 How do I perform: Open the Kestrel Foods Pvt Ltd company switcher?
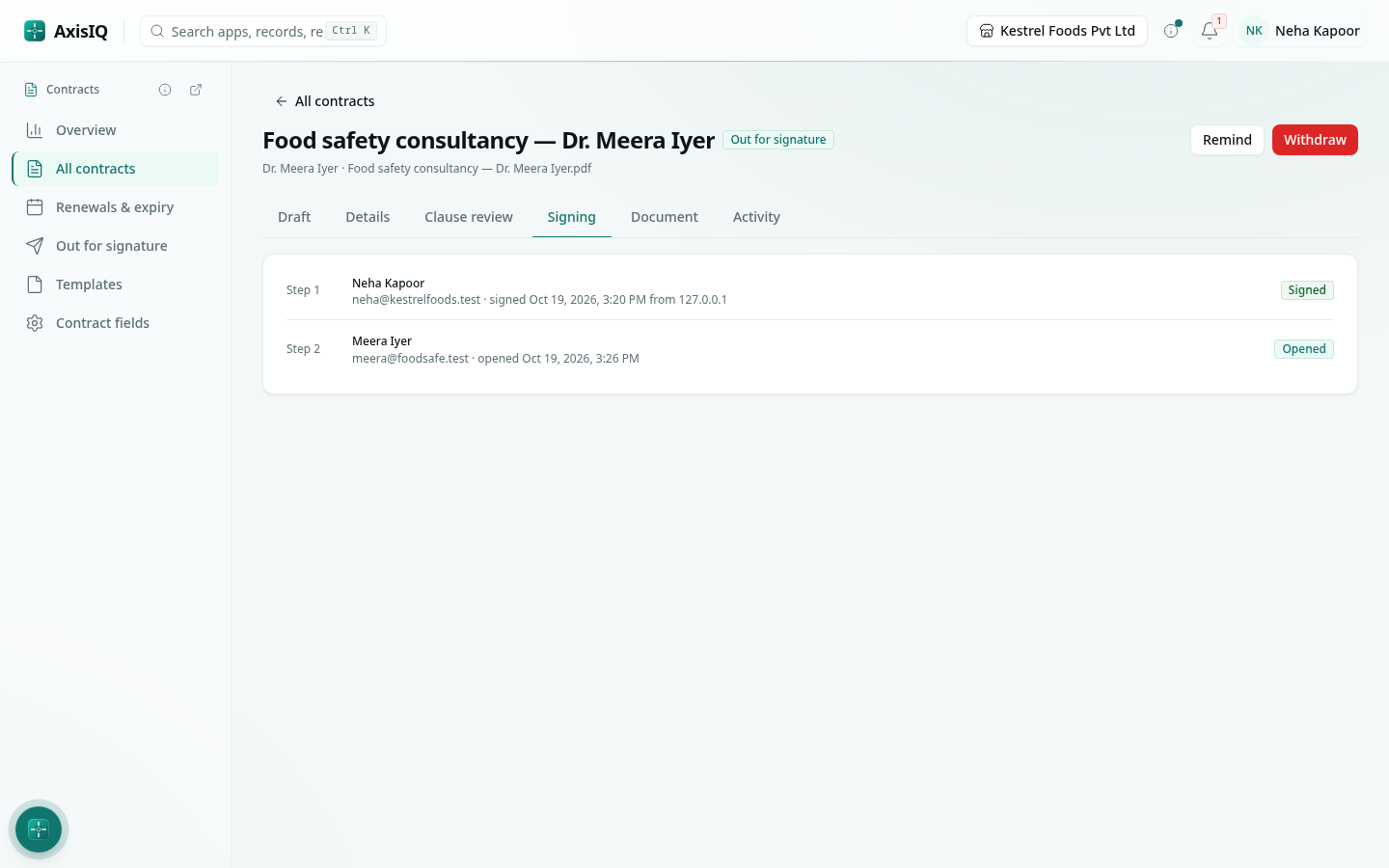1057,31
